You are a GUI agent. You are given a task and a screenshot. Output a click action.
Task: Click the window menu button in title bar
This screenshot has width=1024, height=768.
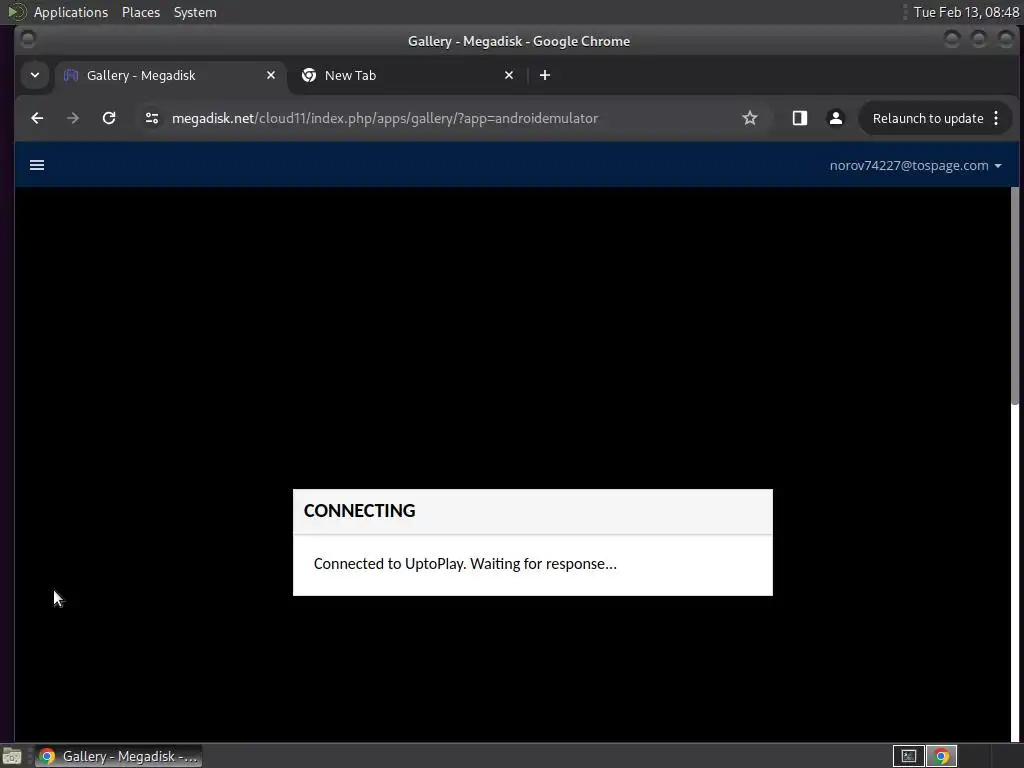(x=28, y=40)
